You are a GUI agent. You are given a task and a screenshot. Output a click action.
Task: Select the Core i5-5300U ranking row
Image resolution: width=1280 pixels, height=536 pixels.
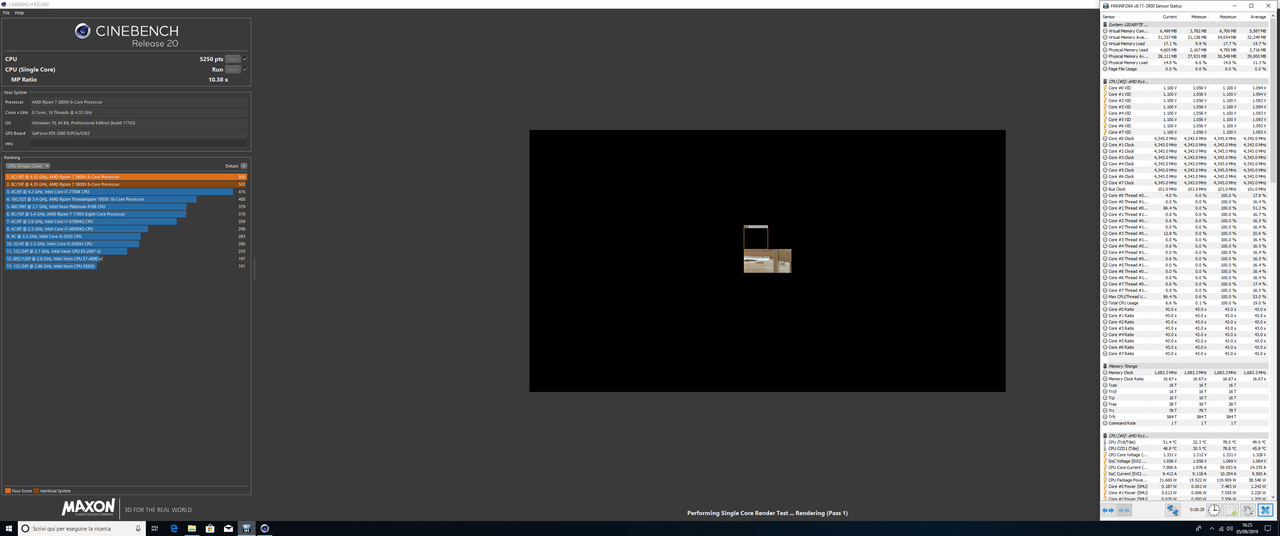126,244
